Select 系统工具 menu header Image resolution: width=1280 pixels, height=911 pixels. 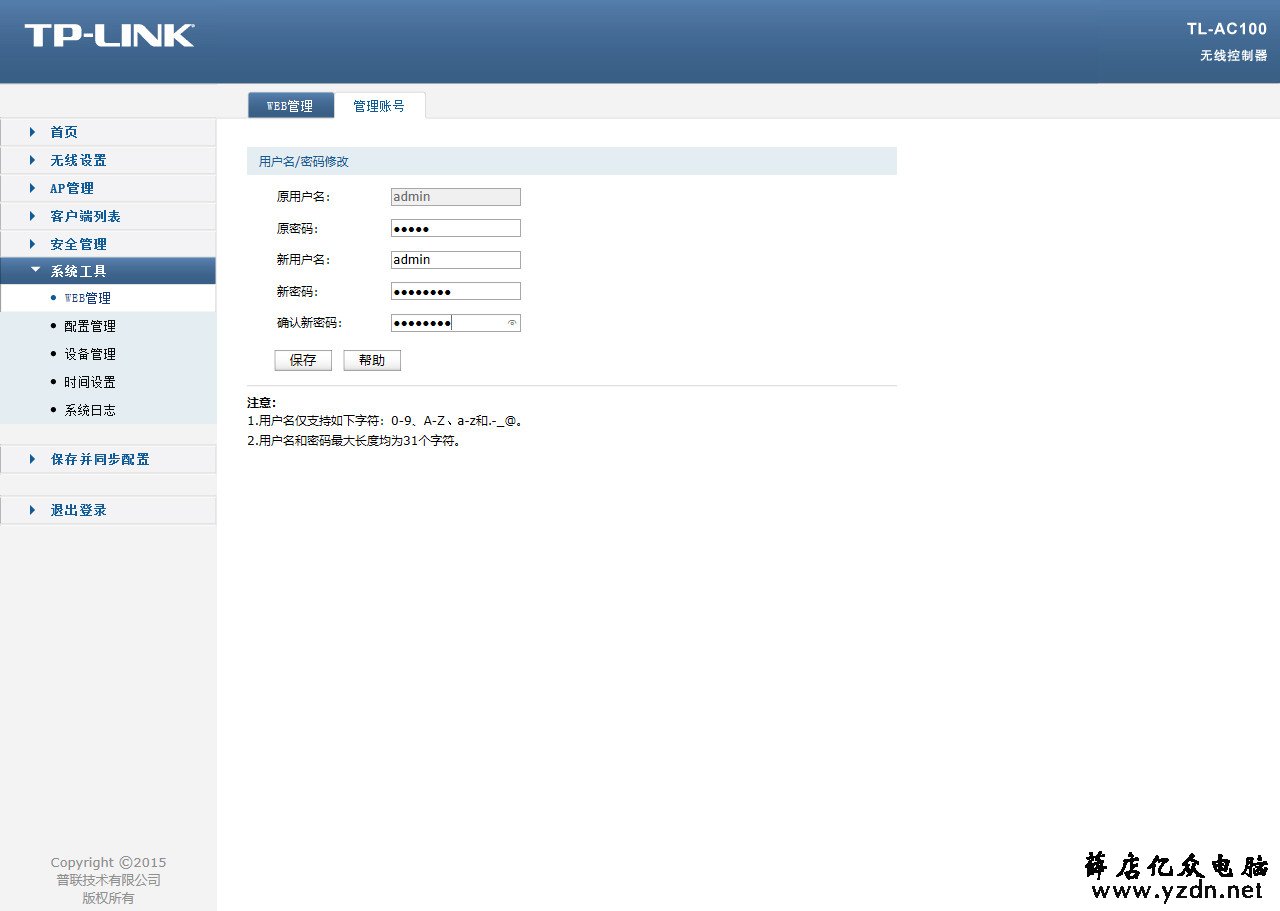(x=108, y=271)
